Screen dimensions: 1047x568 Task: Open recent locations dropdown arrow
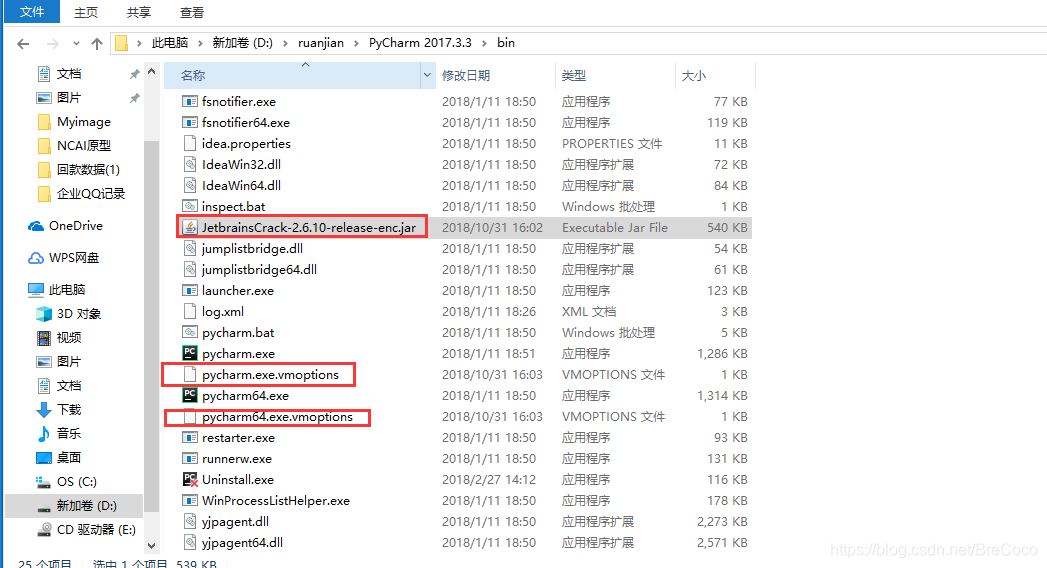tap(76, 43)
